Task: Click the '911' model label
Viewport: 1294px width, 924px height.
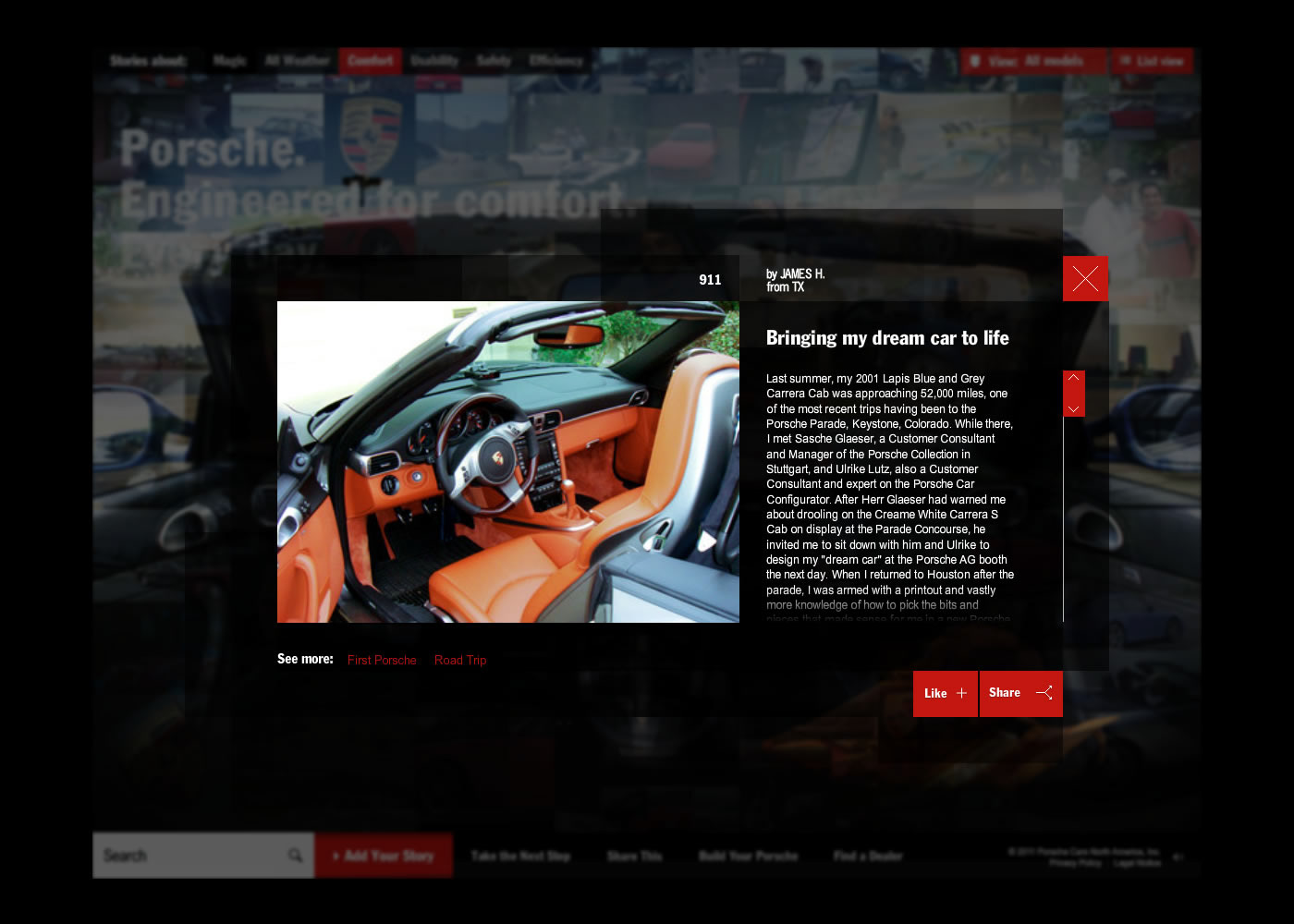Action: pos(710,280)
